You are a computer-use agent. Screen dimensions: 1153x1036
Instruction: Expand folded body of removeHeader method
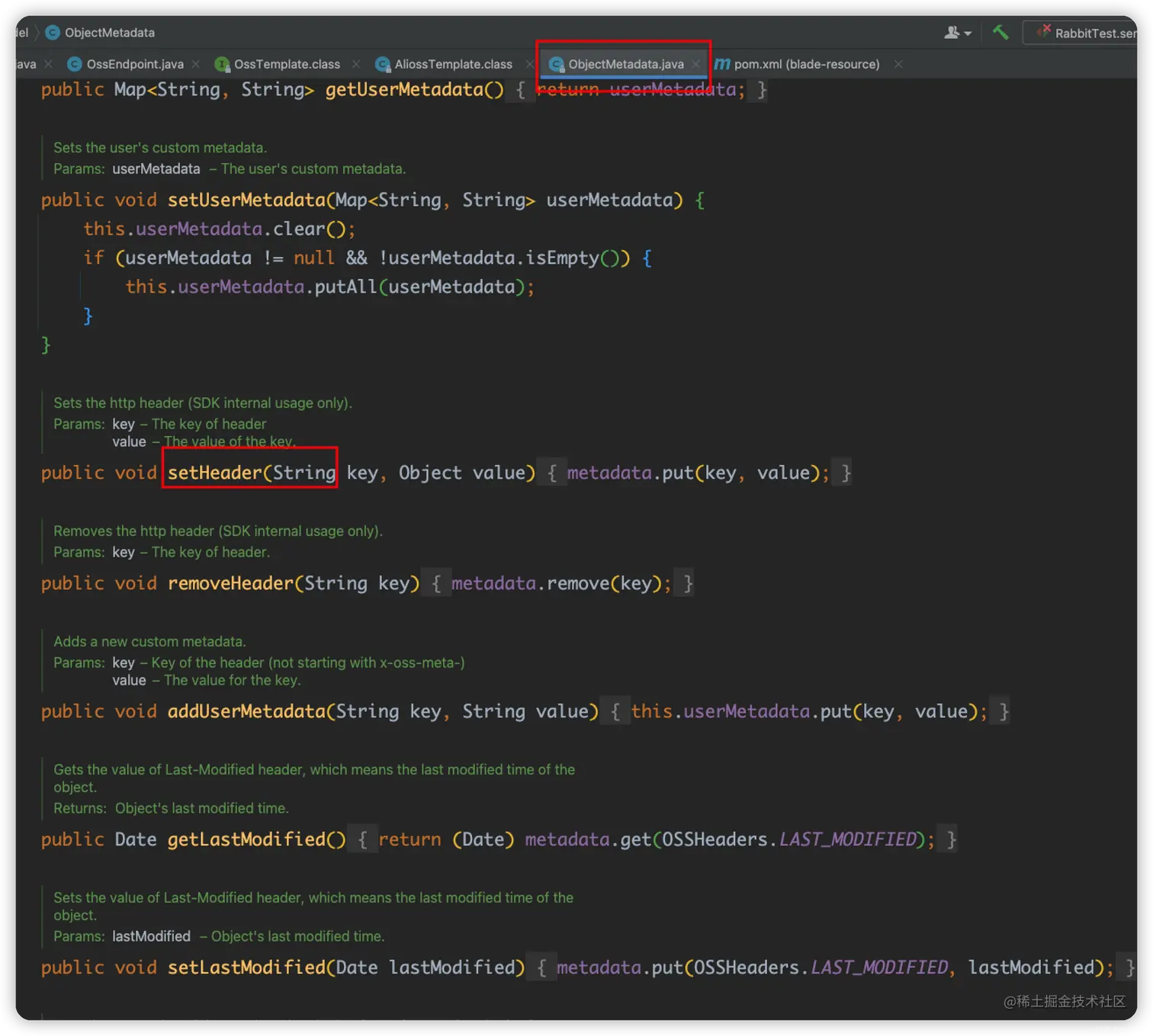436,584
